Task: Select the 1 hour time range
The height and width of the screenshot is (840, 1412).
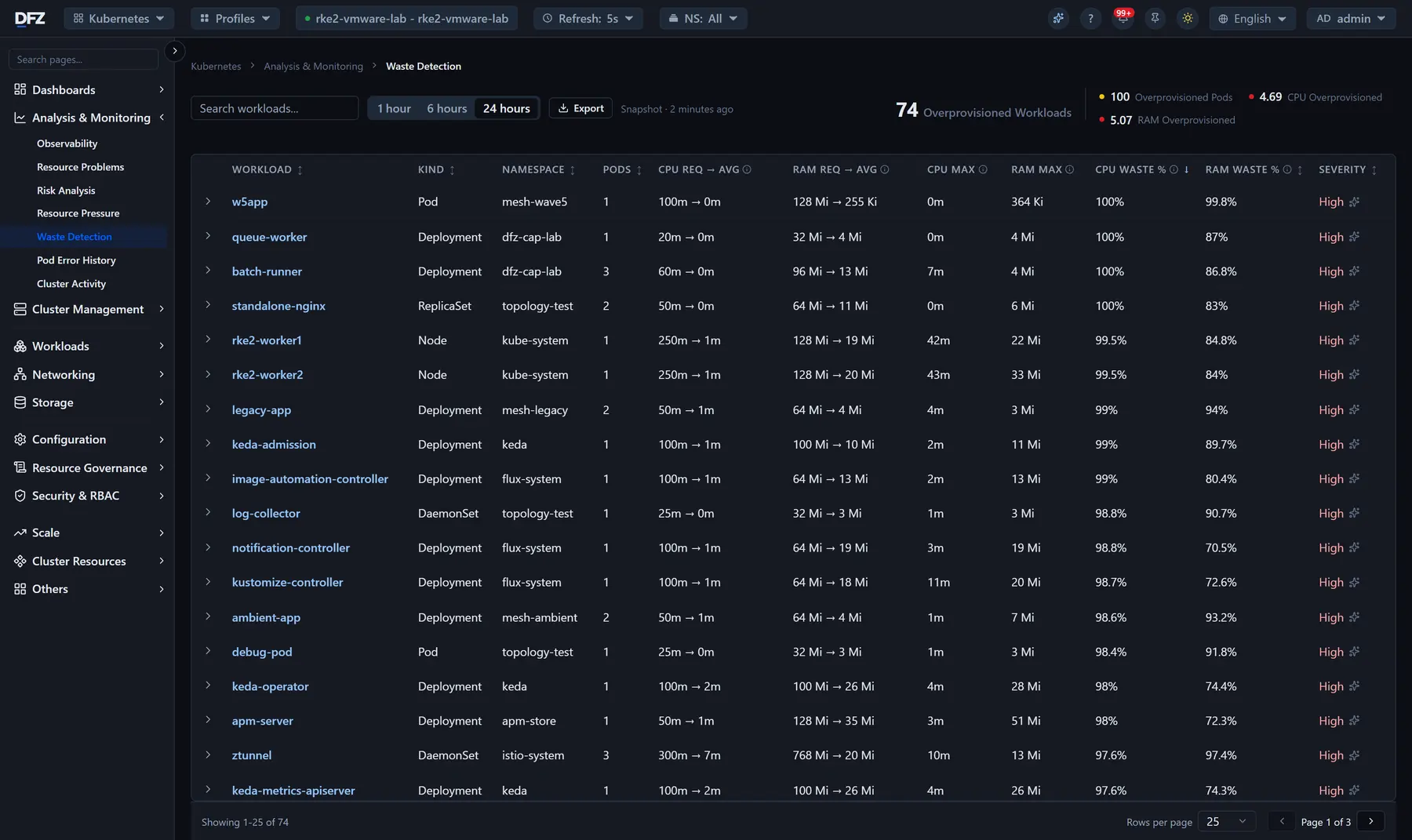Action: pyautogui.click(x=394, y=108)
